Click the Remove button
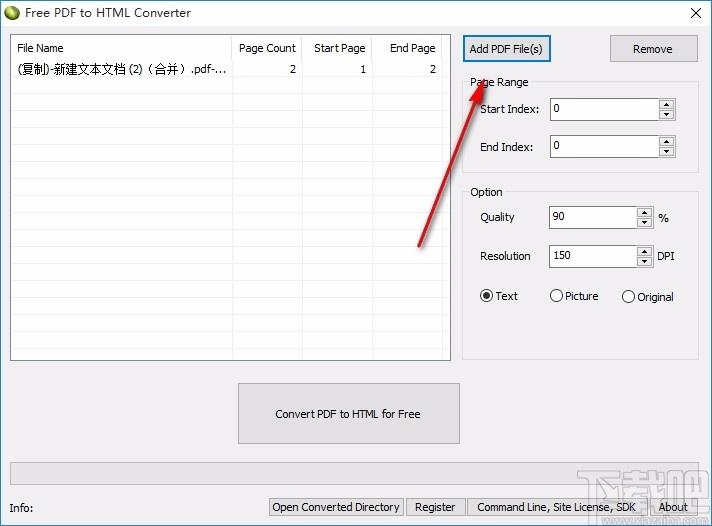 coord(653,49)
